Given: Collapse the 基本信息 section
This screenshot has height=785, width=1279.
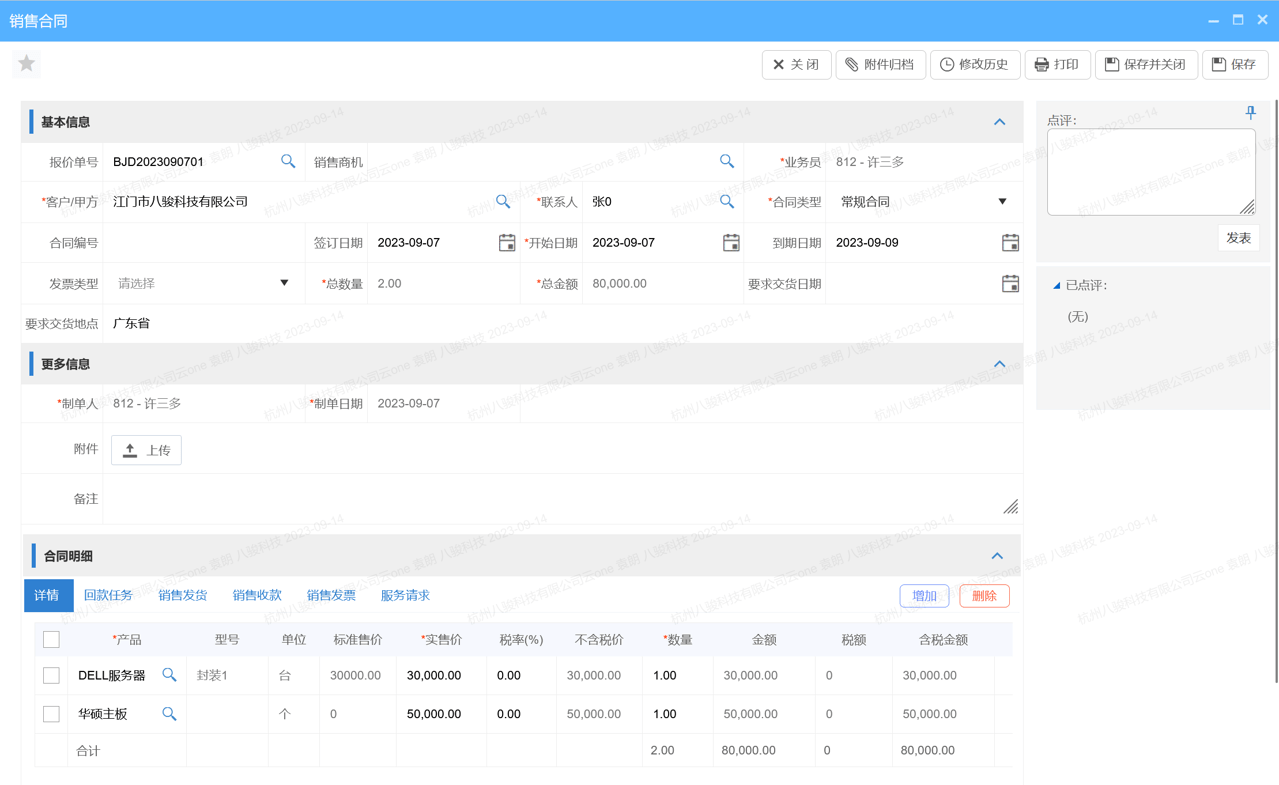Looking at the screenshot, I should coord(999,121).
